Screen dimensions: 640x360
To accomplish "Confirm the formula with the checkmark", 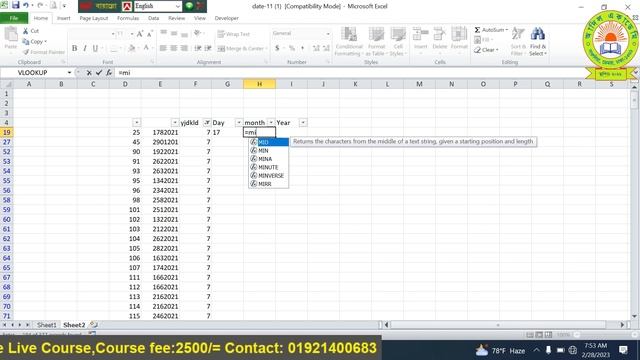I will pos(99,73).
